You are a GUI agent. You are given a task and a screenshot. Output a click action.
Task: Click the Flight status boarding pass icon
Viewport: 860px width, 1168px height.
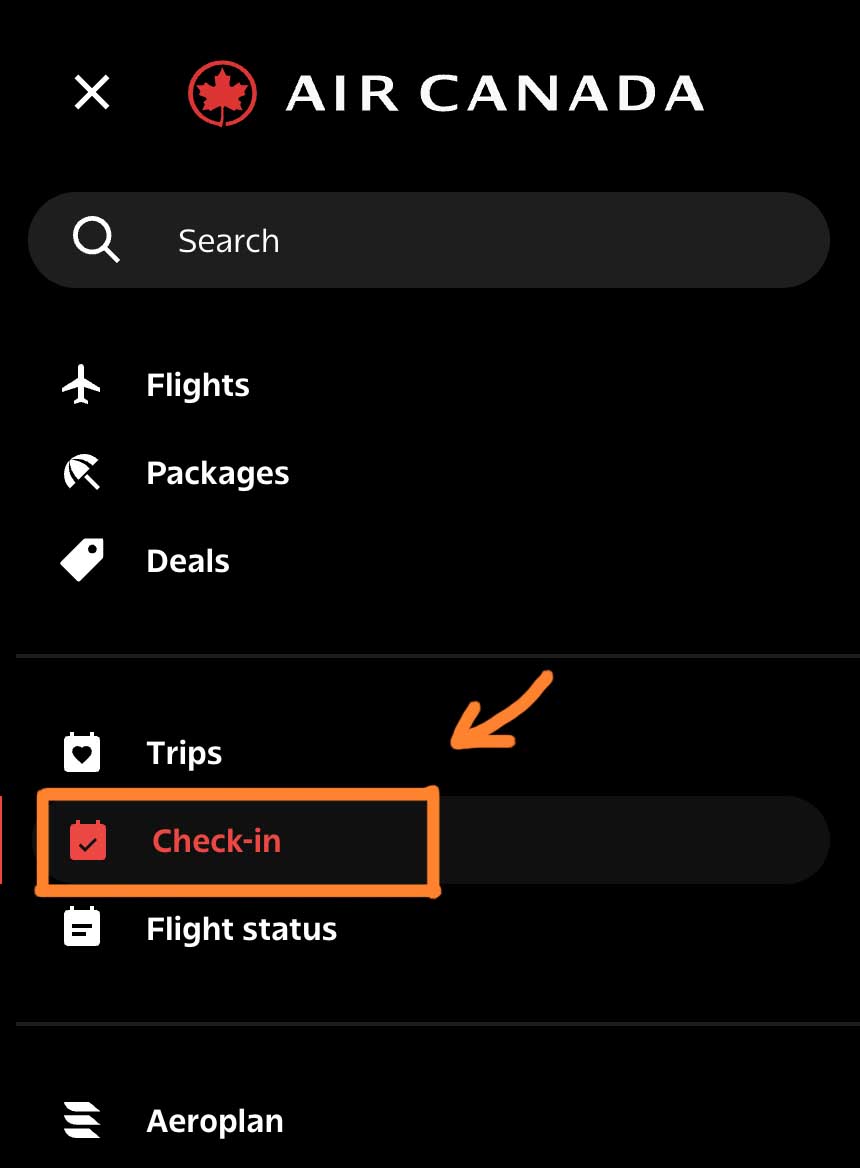pyautogui.click(x=80, y=927)
